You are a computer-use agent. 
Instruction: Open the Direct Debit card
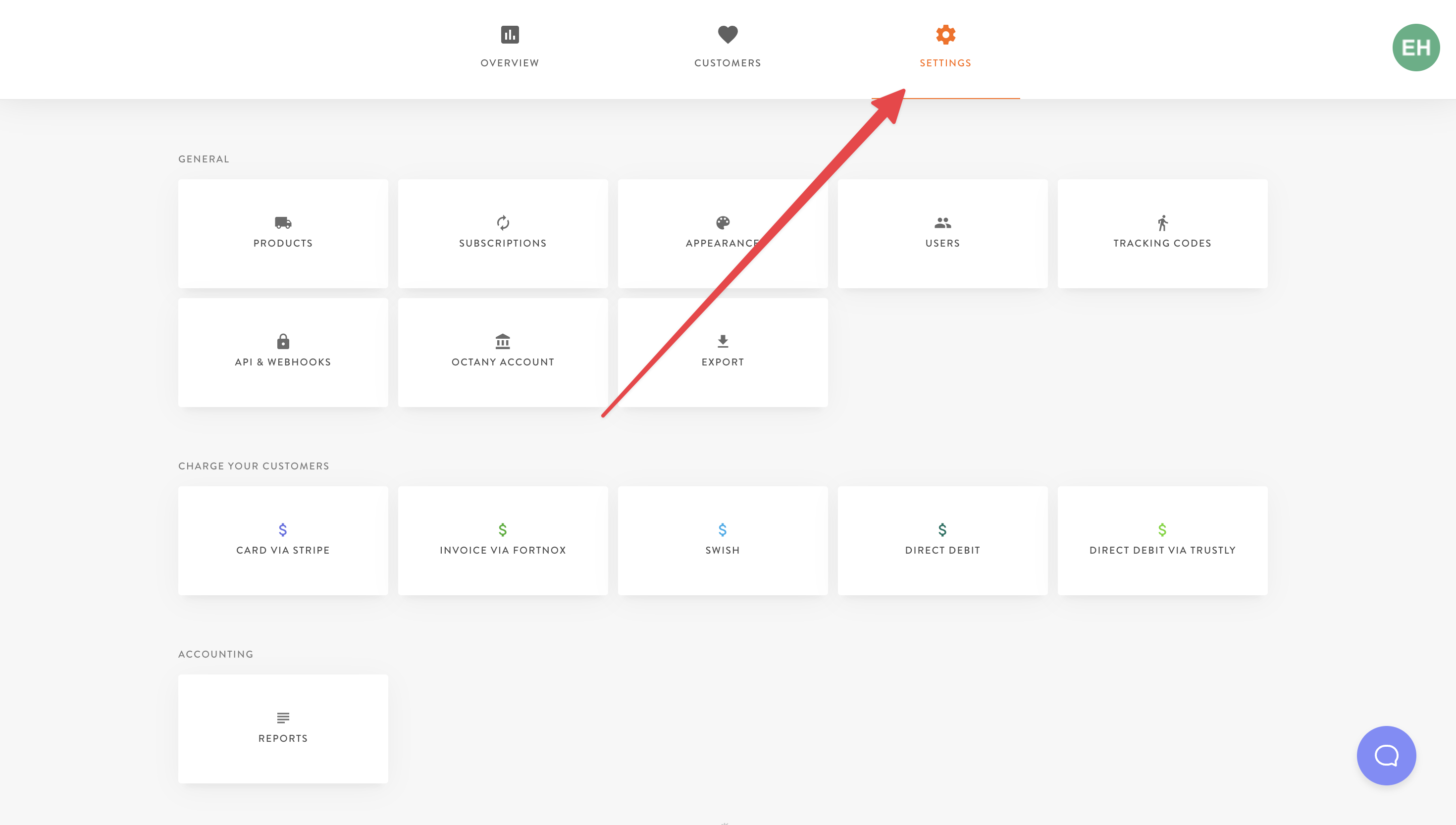942,540
